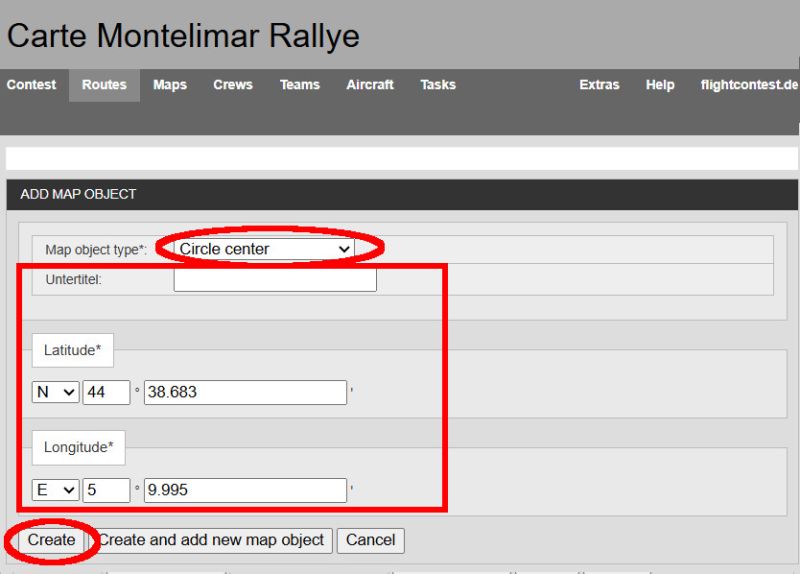Open the Teams menu item
Viewport: 800px width, 574px height.
pos(299,85)
